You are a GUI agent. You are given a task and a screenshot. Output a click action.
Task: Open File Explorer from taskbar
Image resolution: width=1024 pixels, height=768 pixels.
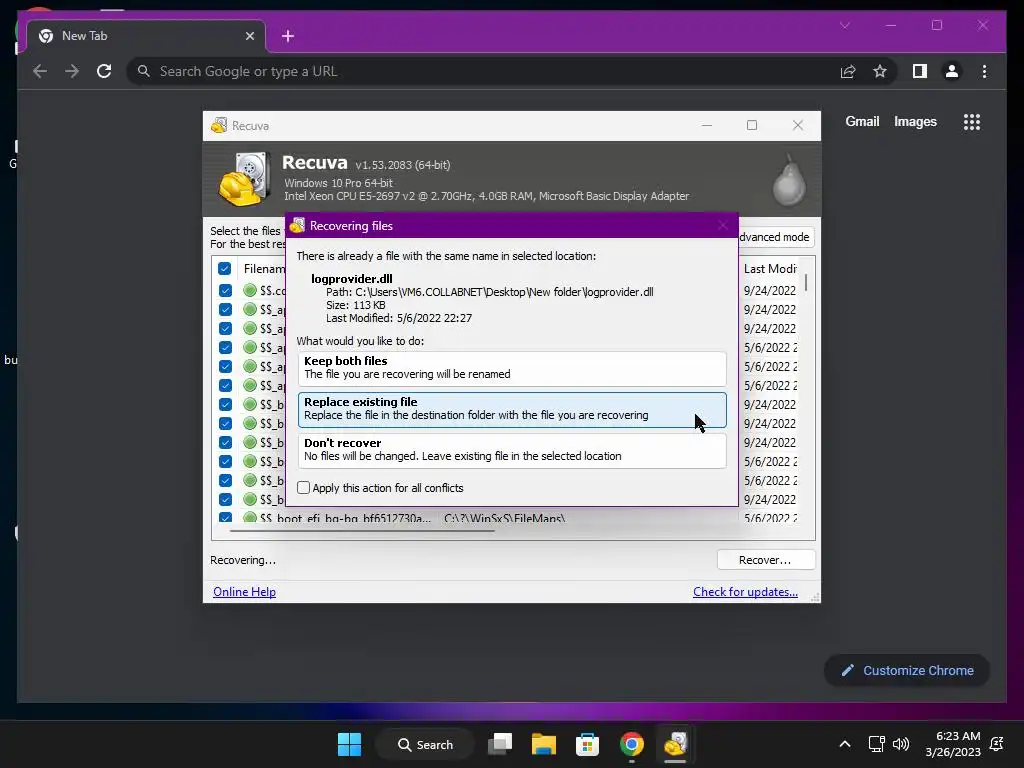click(x=543, y=744)
